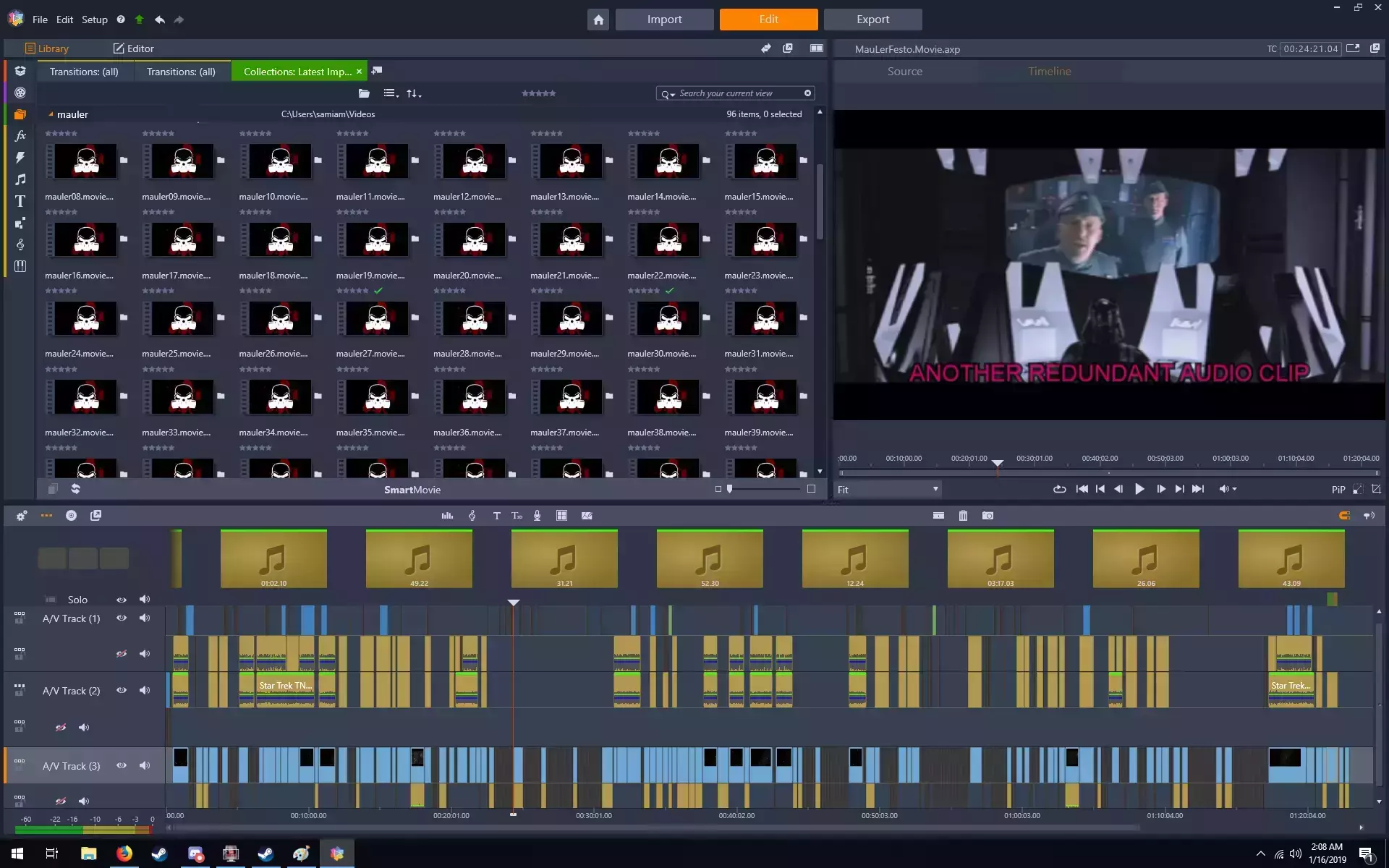The image size is (1389, 868).
Task: Split clip with the razor blade tool
Action: pos(938,516)
